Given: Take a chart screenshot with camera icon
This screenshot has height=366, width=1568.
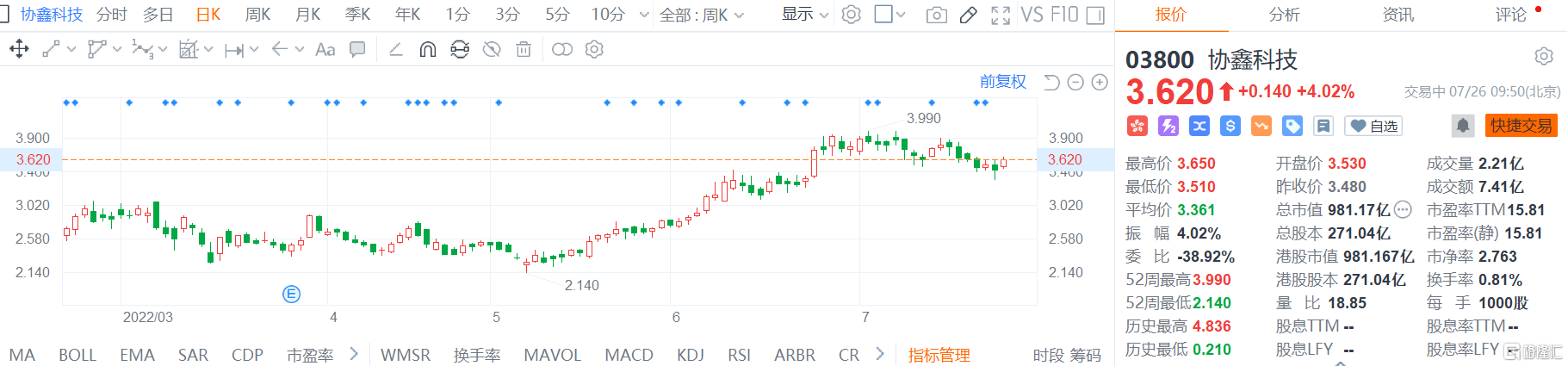Looking at the screenshot, I should click(x=937, y=16).
